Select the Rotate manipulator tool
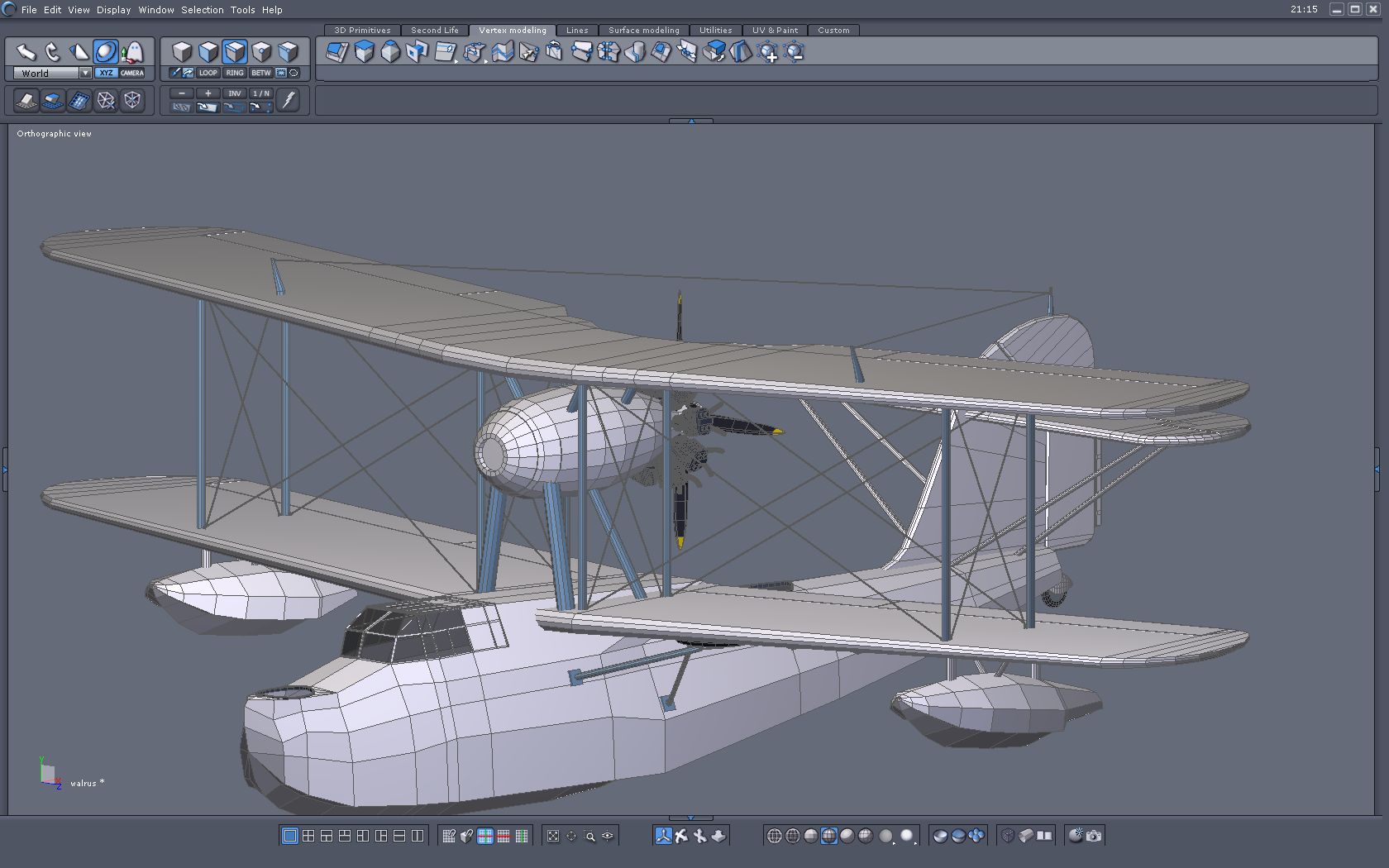This screenshot has height=868, width=1389. click(x=53, y=52)
